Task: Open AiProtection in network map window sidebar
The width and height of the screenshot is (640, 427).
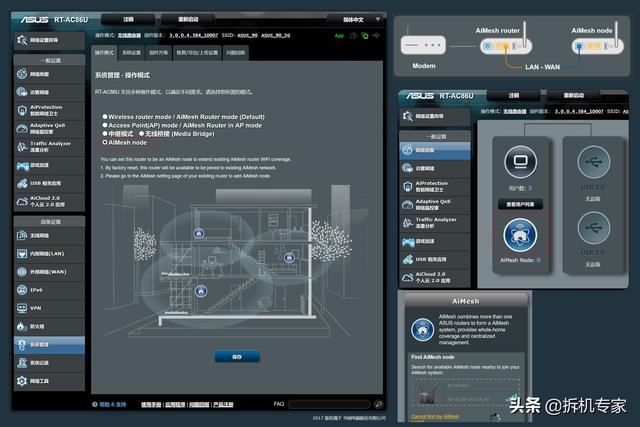Action: click(x=434, y=187)
